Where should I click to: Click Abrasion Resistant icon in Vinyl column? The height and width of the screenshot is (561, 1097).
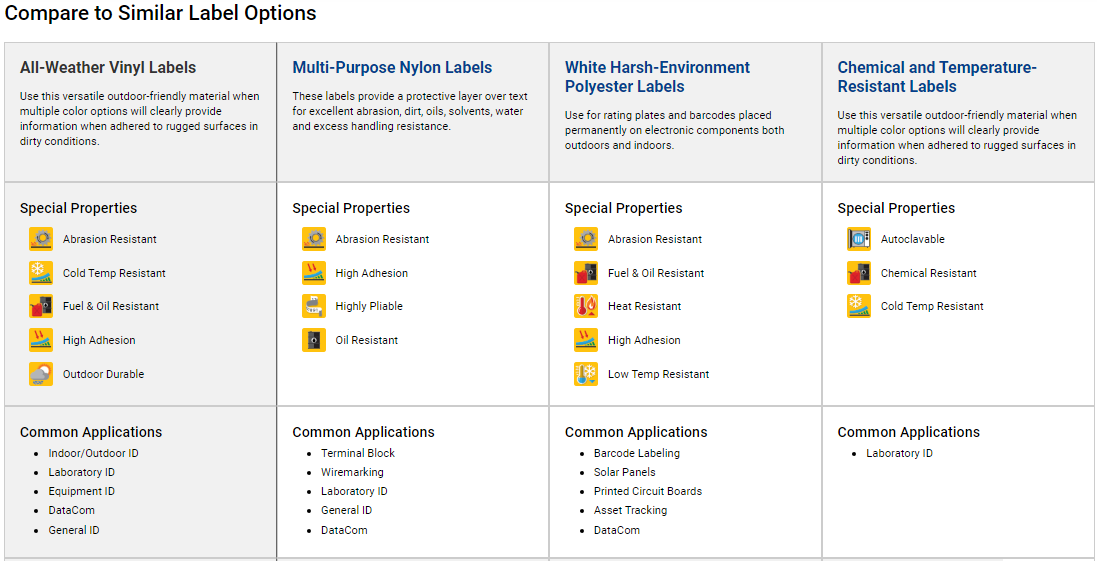click(41, 239)
